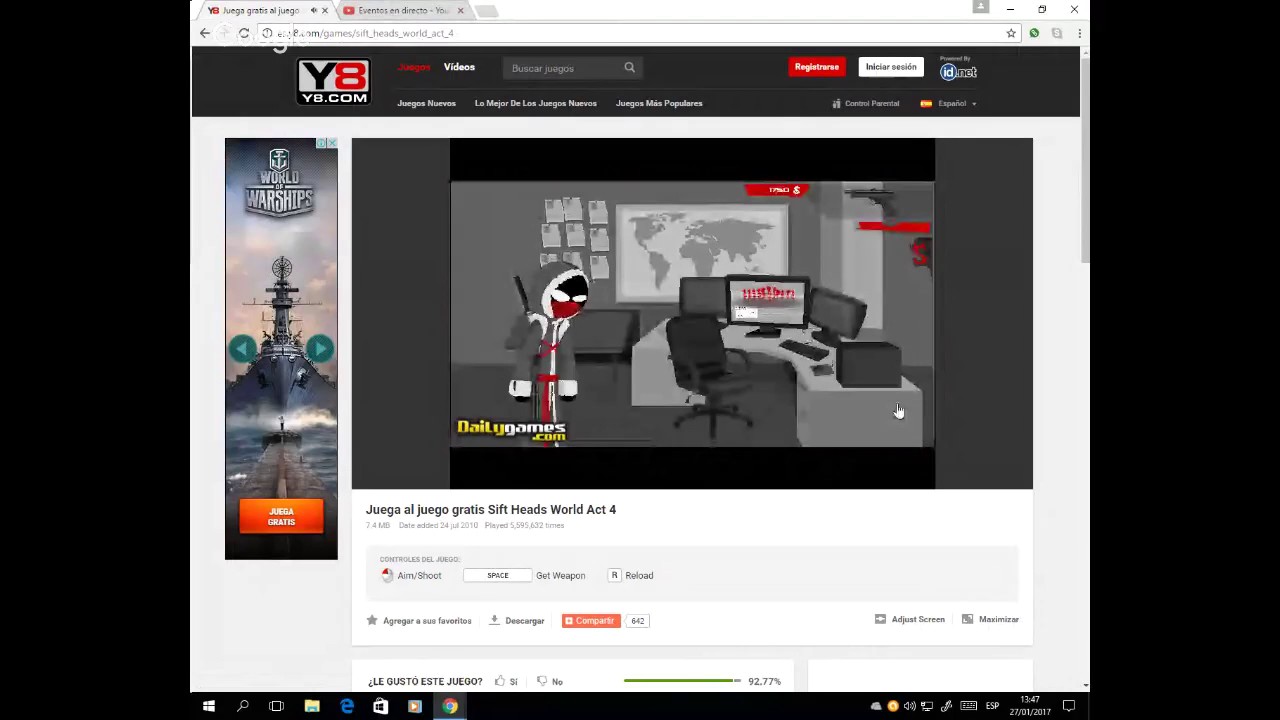Mute the Y8 tab audio icon
This screenshot has height=720, width=1280.
click(x=314, y=10)
